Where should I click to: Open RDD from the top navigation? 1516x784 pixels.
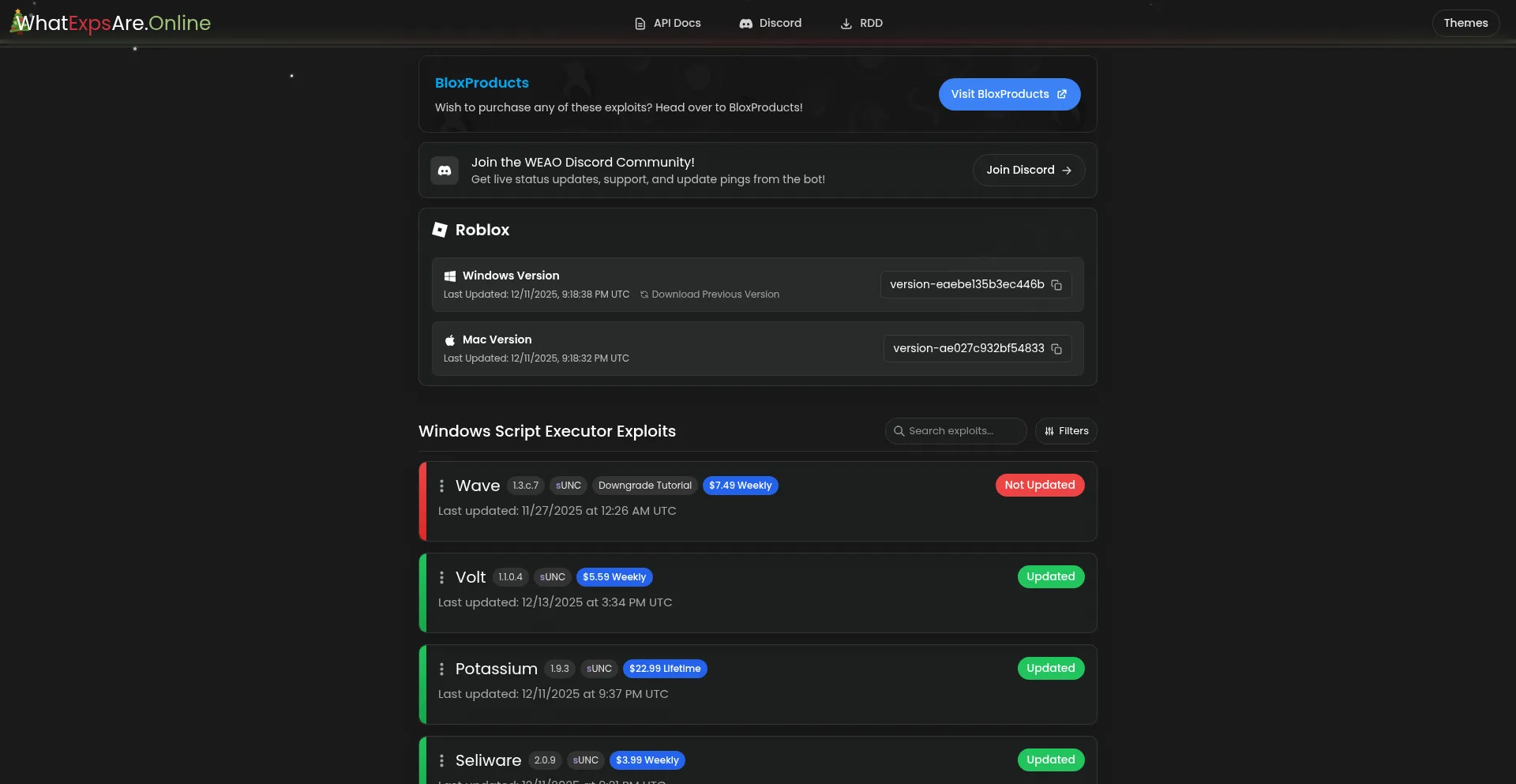861,24
